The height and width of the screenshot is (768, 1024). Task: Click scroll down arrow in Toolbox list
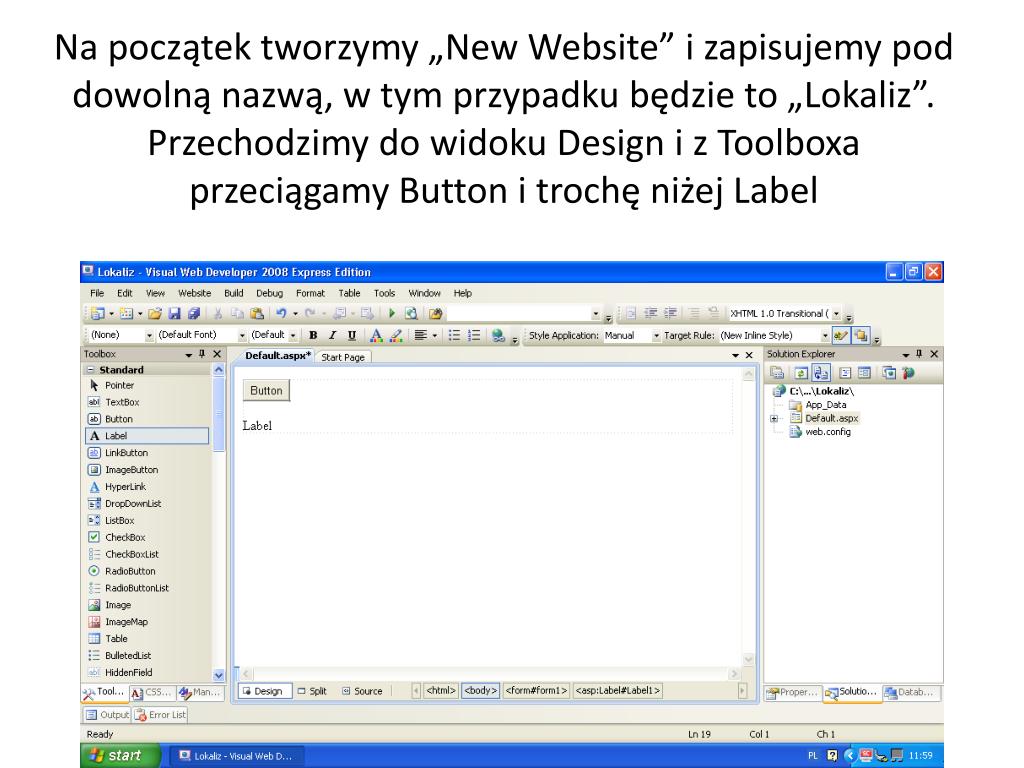click(x=219, y=675)
